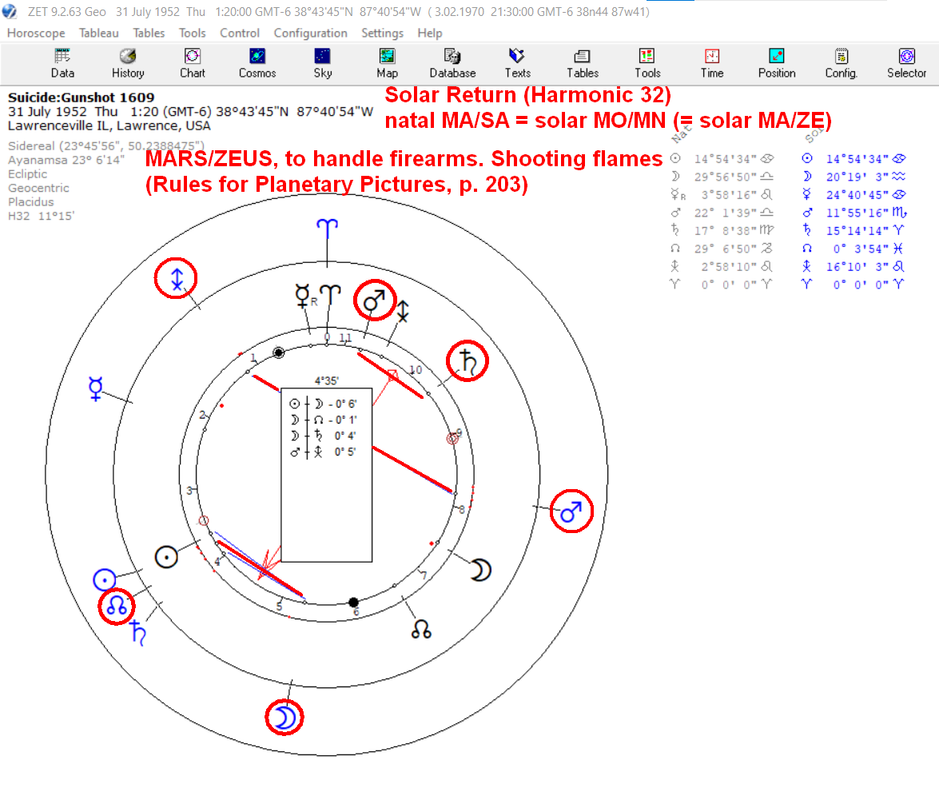Click the Mars-Zeus aspect row 0° 5'
Image resolution: width=939 pixels, height=800 pixels.
coord(323,452)
